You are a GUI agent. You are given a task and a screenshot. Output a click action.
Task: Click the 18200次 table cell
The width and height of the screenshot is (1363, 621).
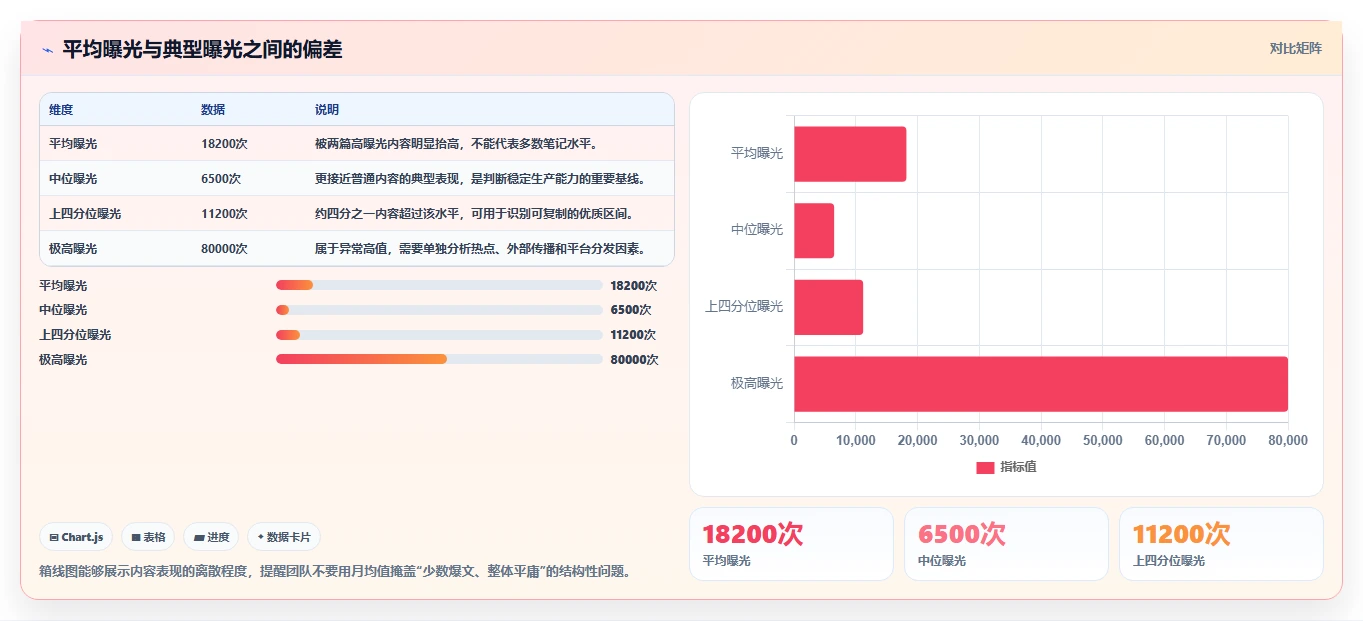point(224,144)
